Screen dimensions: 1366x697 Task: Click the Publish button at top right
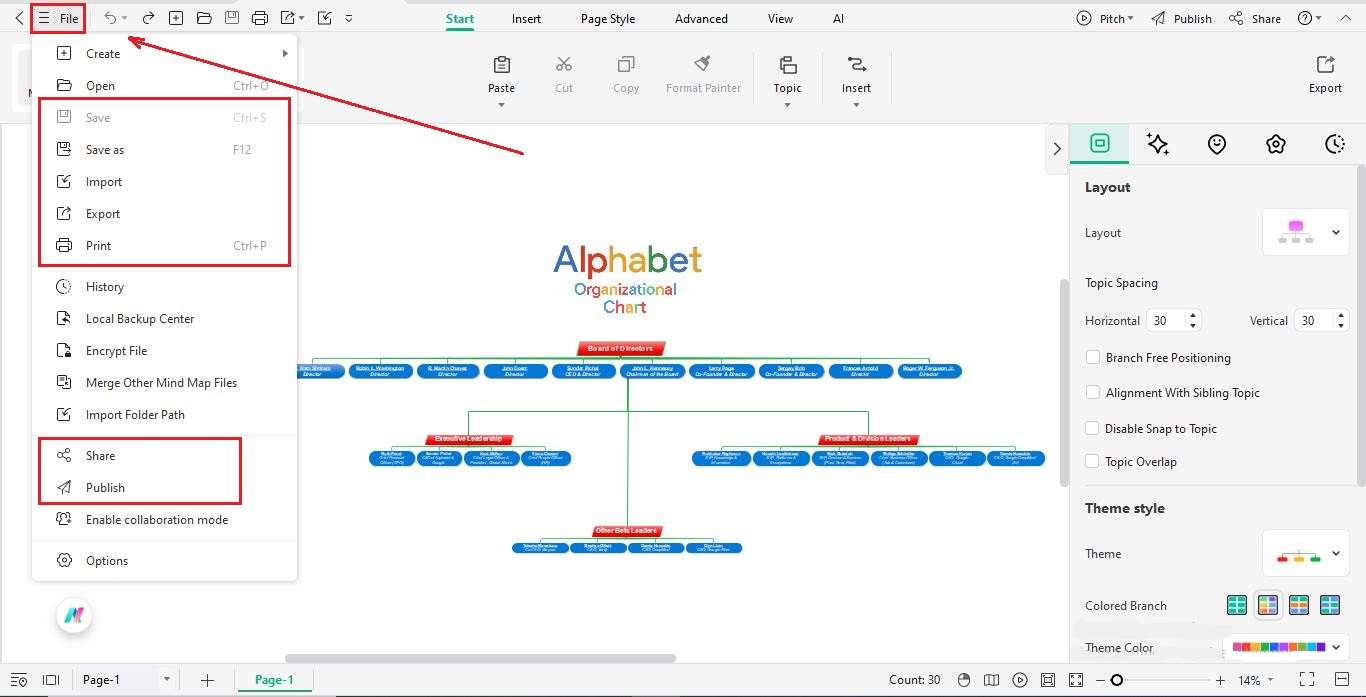(1181, 18)
